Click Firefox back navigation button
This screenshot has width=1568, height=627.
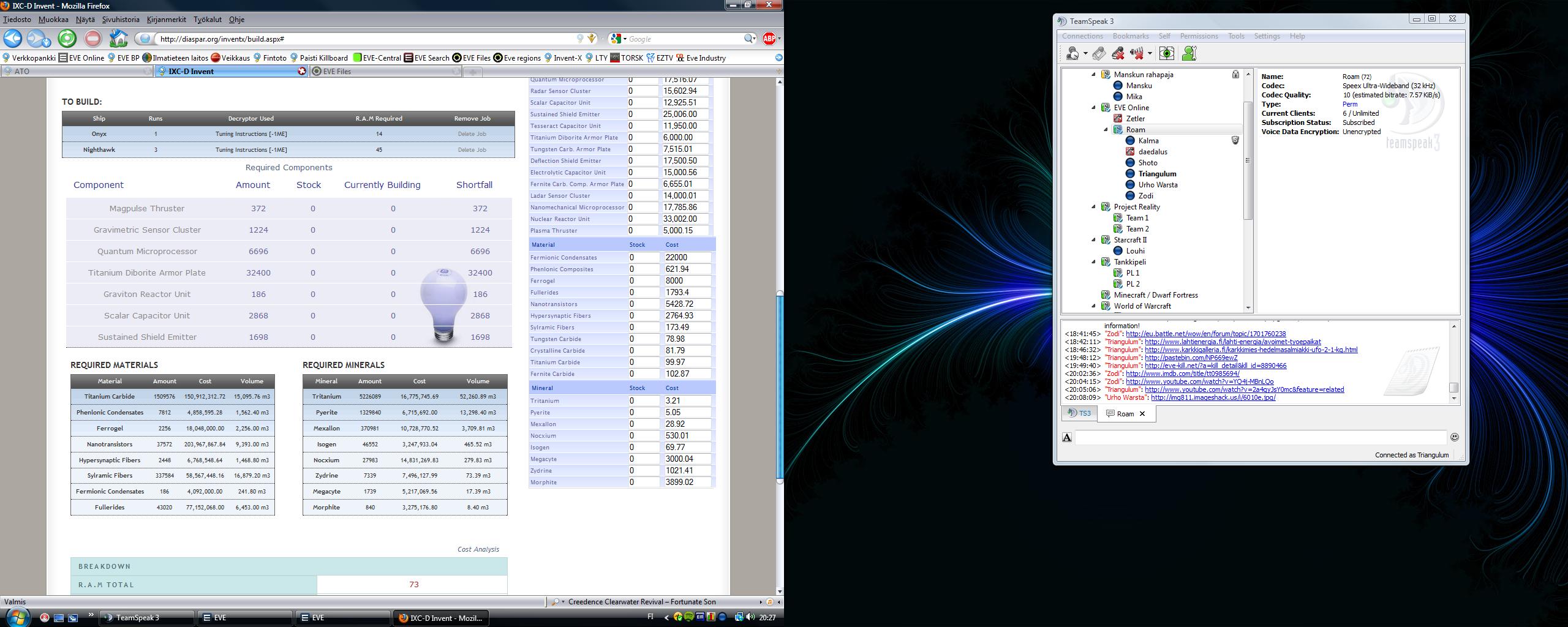13,39
